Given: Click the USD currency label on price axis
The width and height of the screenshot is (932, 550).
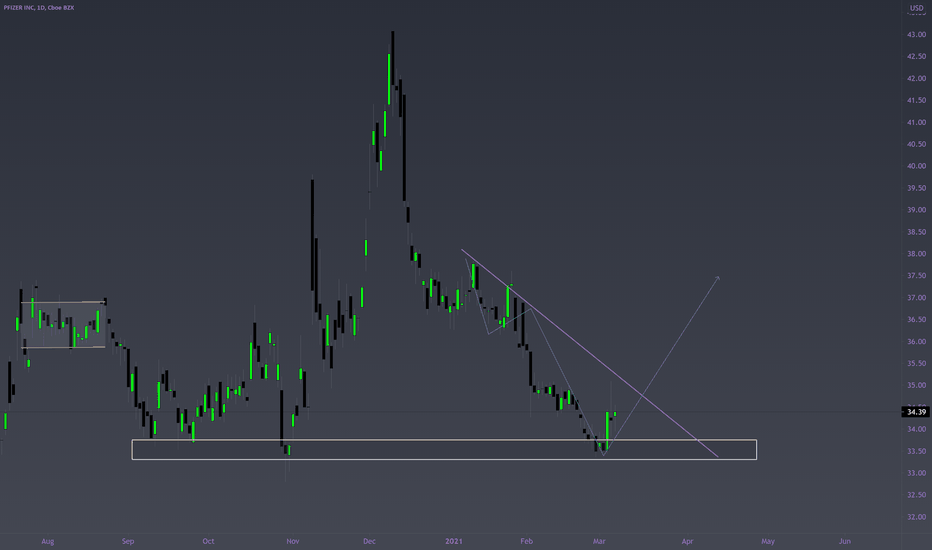Looking at the screenshot, I should coord(917,8).
